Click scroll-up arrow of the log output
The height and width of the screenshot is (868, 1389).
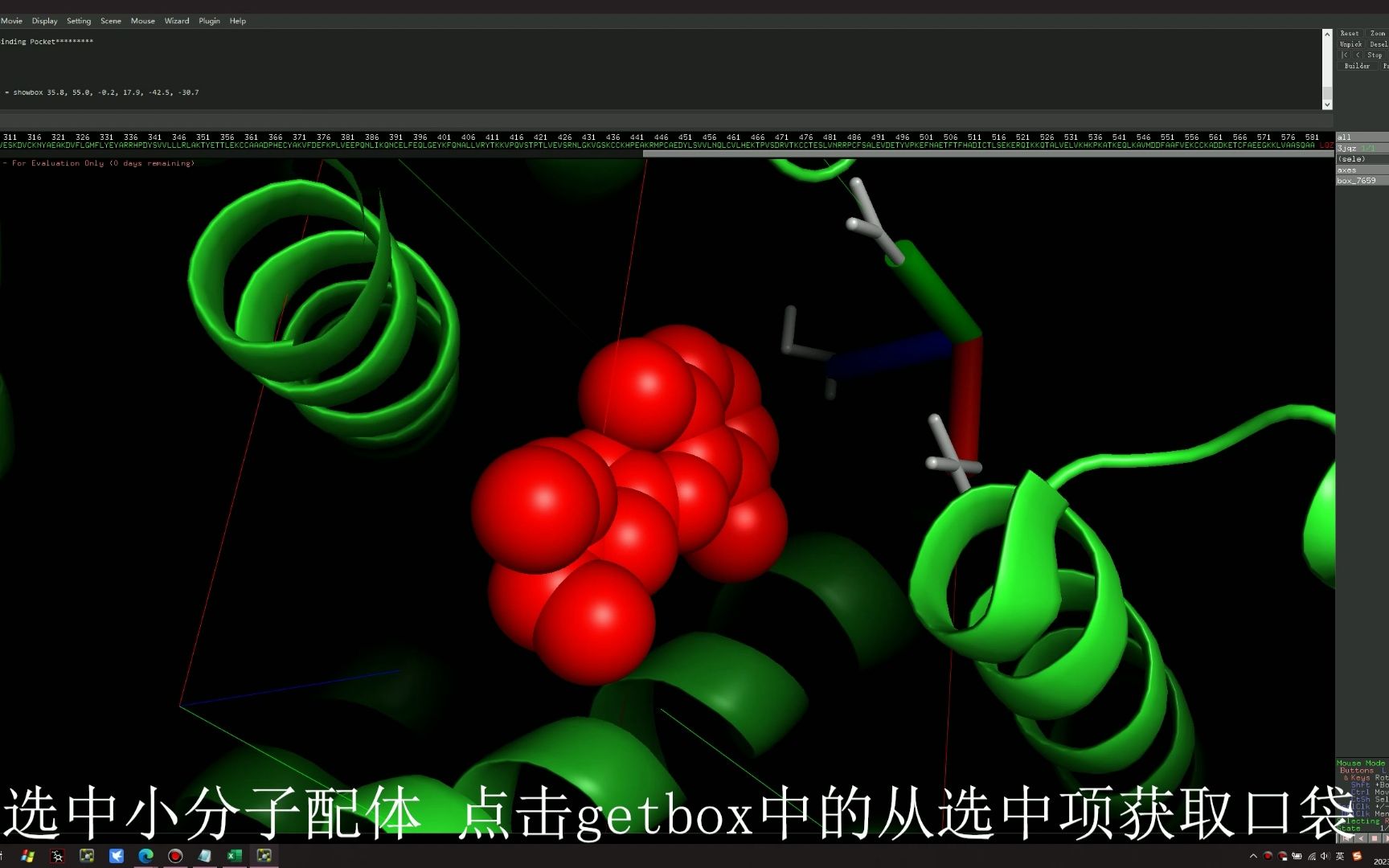pos(1327,35)
